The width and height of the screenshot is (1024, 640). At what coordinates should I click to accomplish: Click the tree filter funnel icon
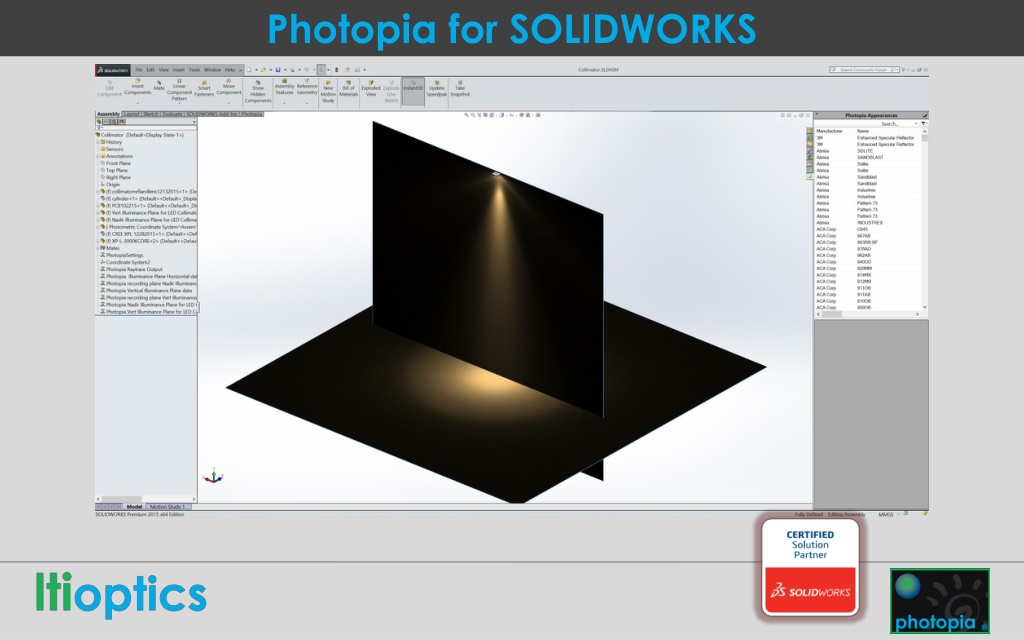pyautogui.click(x=99, y=128)
